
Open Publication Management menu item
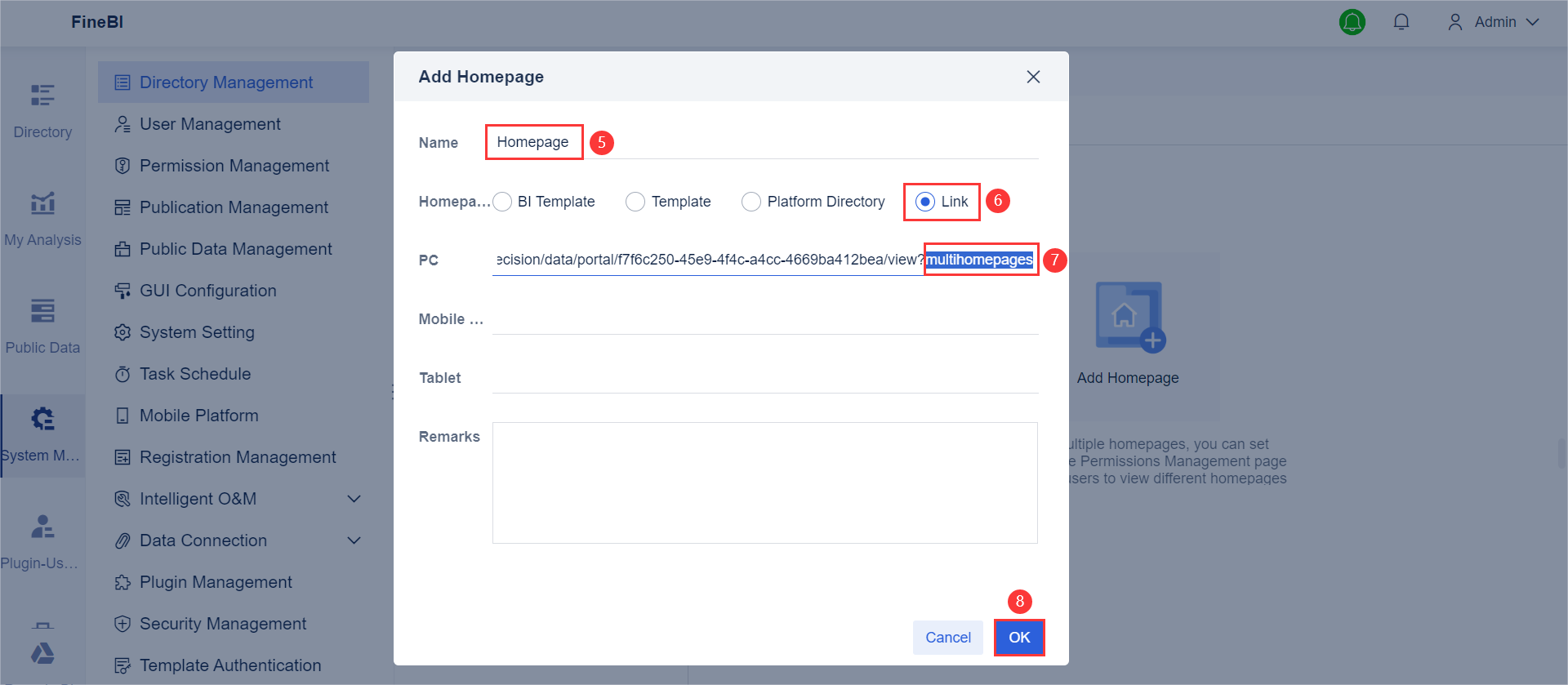234,207
